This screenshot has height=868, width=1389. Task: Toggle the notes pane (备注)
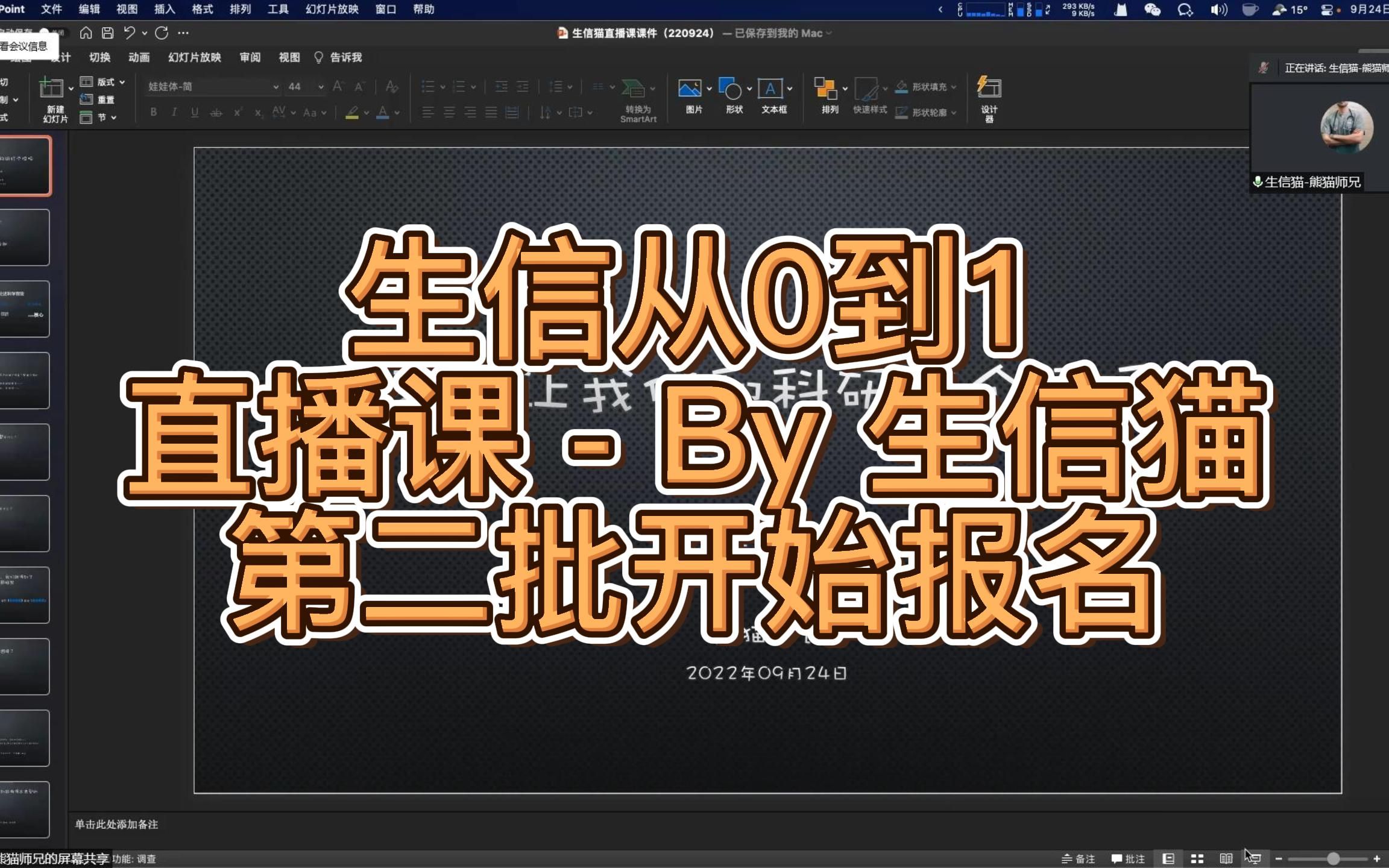[x=1078, y=858]
